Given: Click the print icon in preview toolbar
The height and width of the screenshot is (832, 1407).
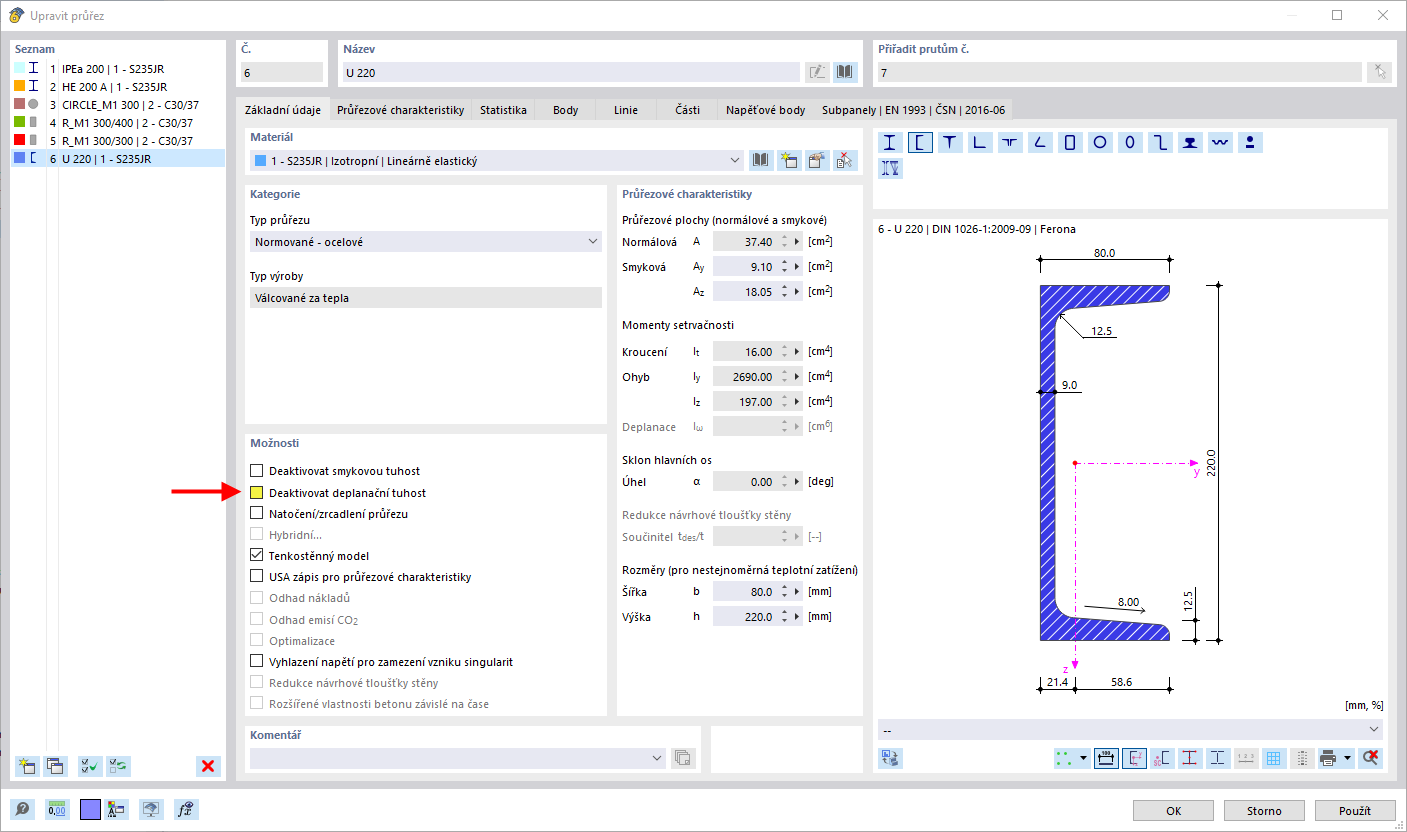Looking at the screenshot, I should (x=1329, y=758).
